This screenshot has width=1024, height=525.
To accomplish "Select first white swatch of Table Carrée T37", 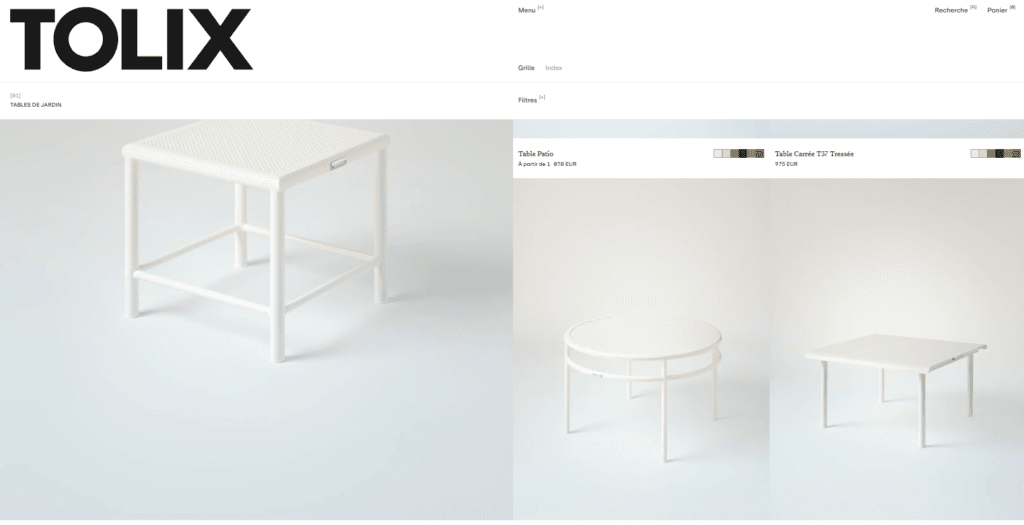I will [975, 154].
